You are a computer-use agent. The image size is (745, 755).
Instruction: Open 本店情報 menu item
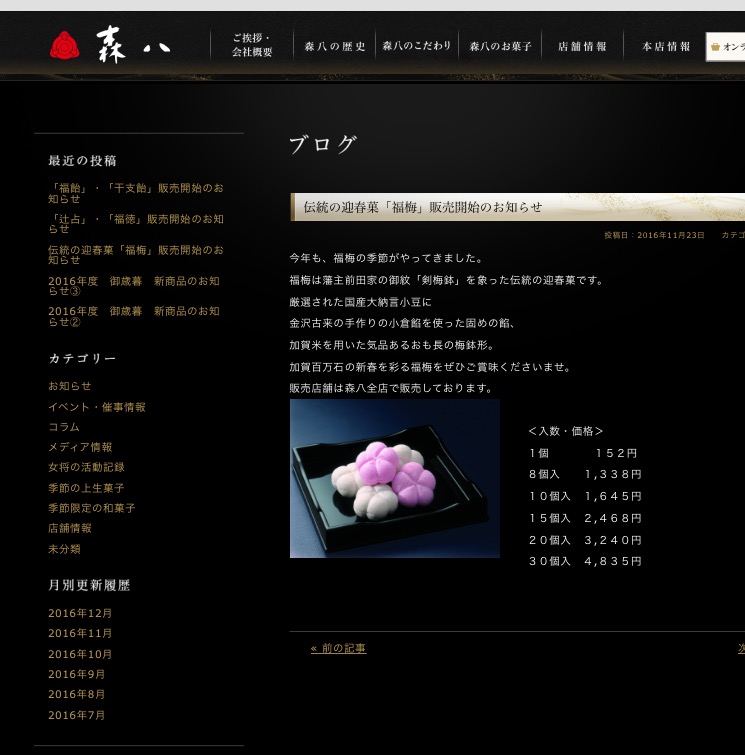click(x=666, y=46)
